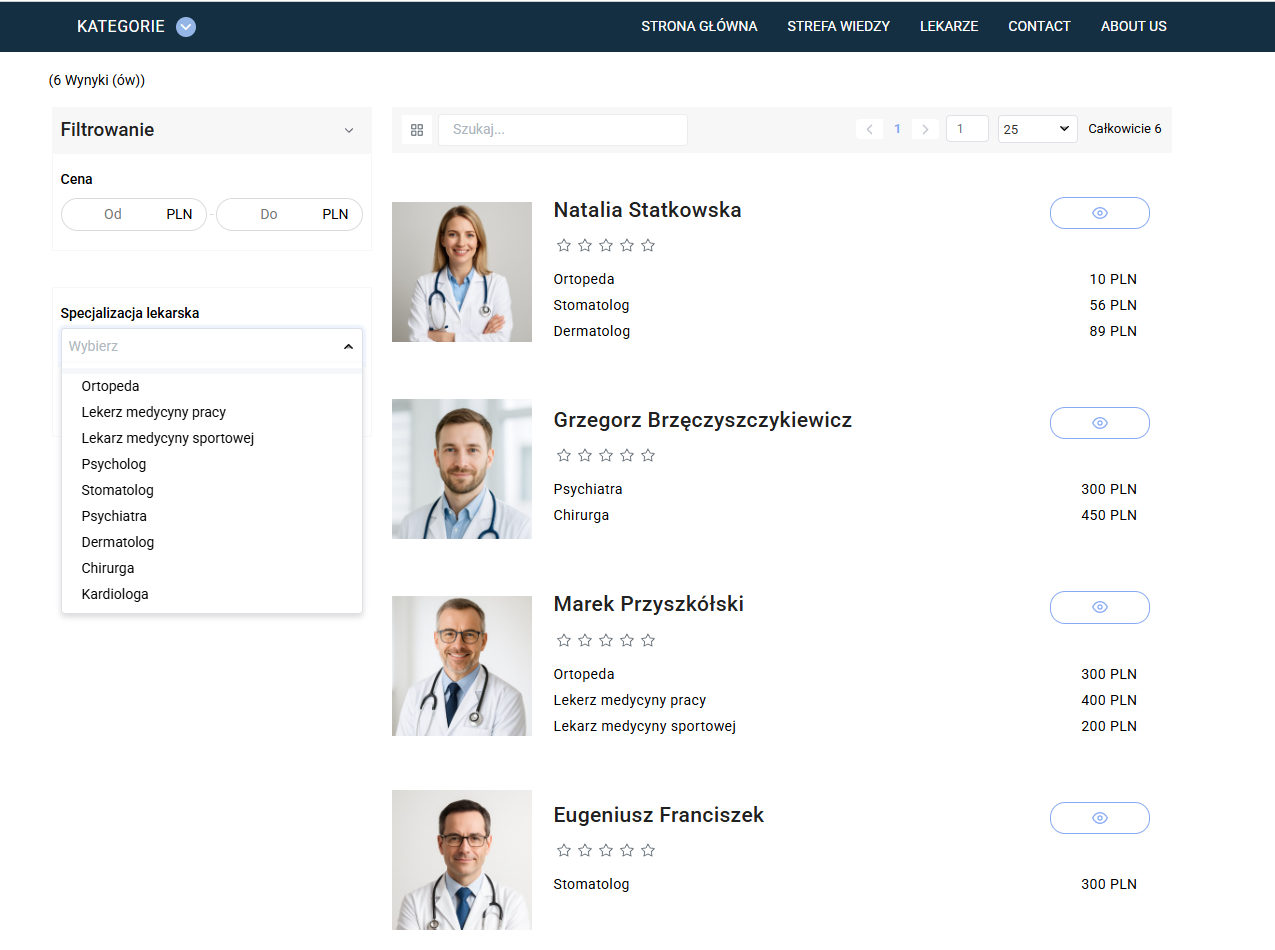Image resolution: width=1275 pixels, height=950 pixels.
Task: Click the grid view layout icon
Action: click(417, 130)
